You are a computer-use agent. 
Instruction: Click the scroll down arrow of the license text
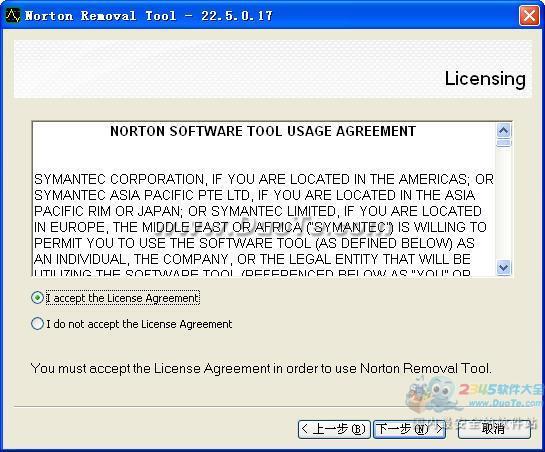(x=504, y=268)
